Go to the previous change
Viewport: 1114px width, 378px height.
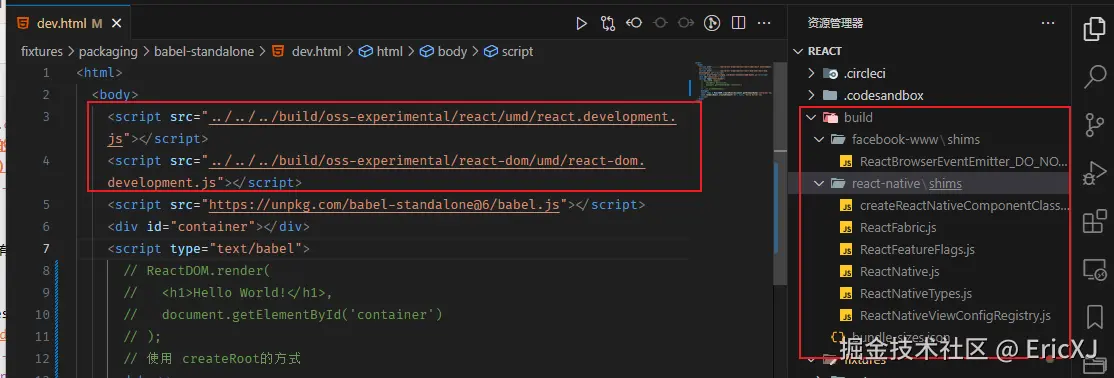pyautogui.click(x=634, y=23)
